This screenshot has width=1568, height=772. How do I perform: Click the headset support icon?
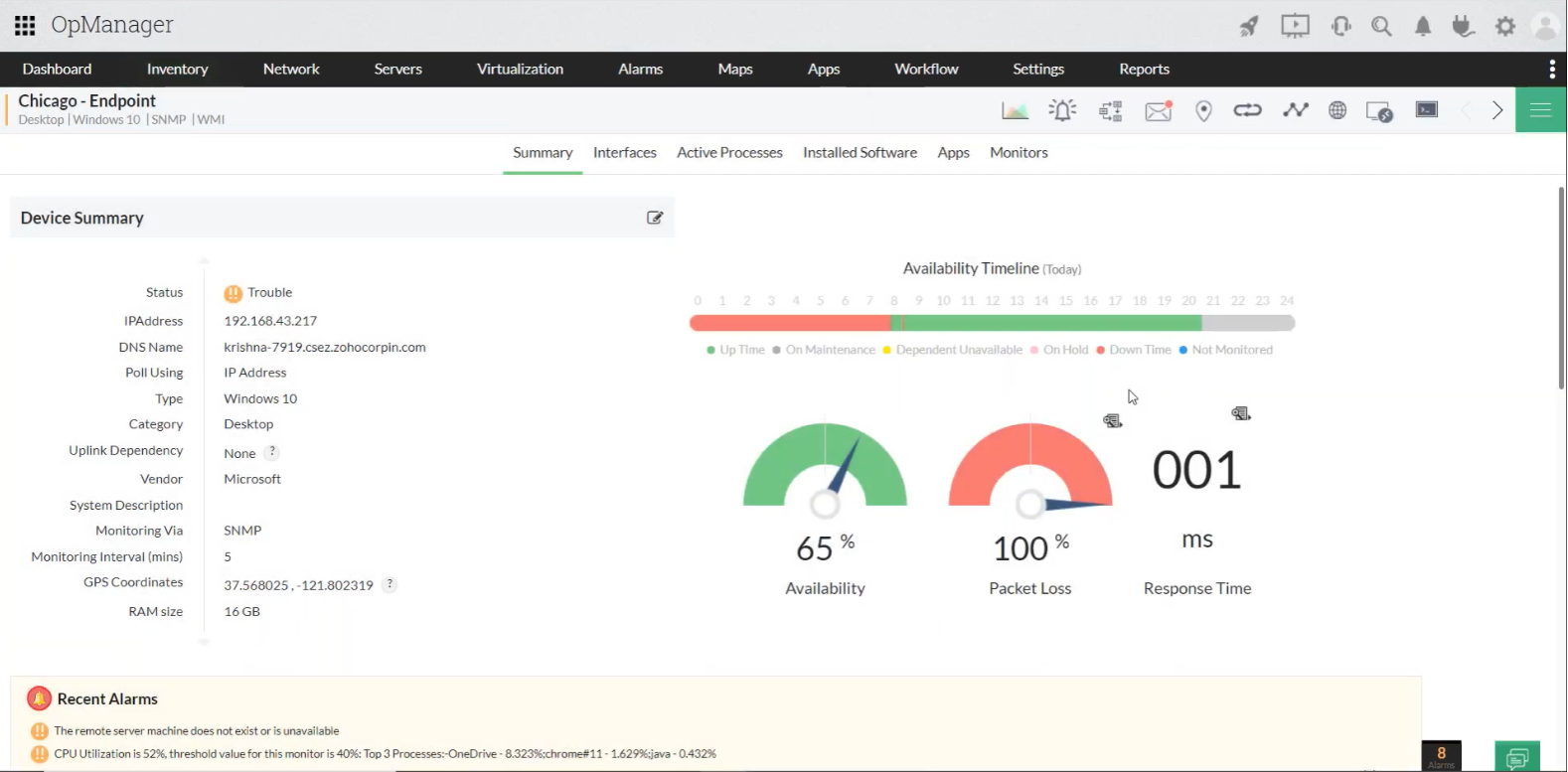1340,26
